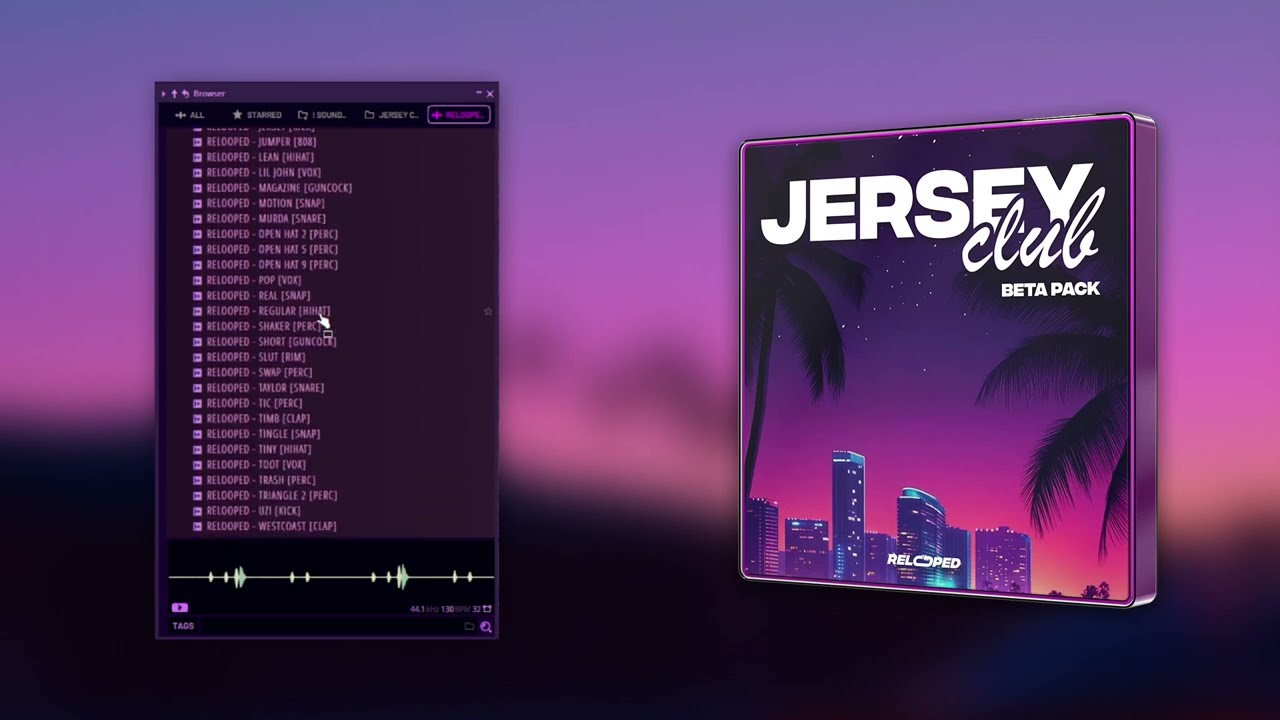Screen dimensions: 1280x720
Task: Select RELOOPED - SWAP [PERC] text
Action: [x=259, y=372]
